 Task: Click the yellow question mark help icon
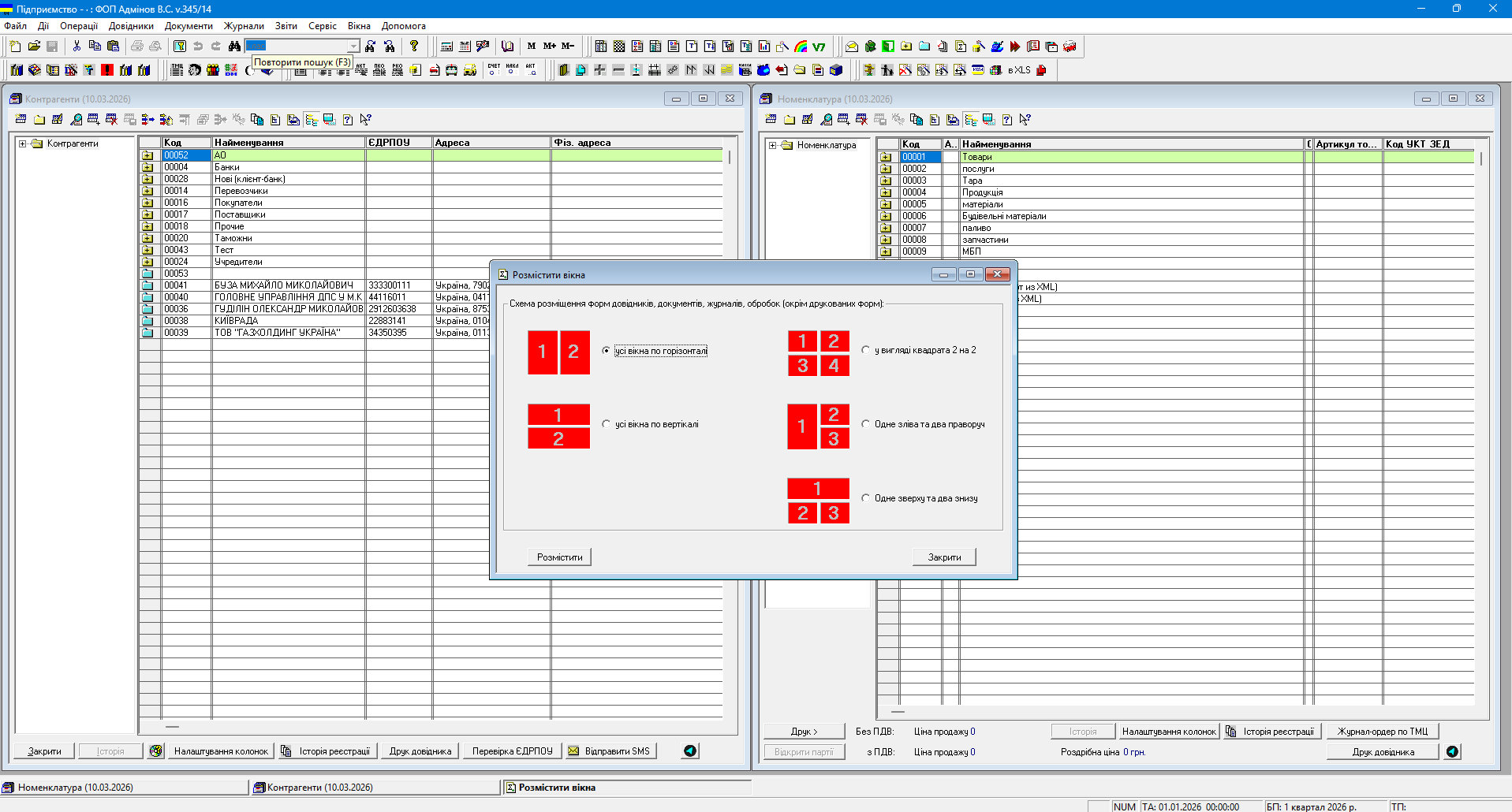pyautogui.click(x=414, y=47)
